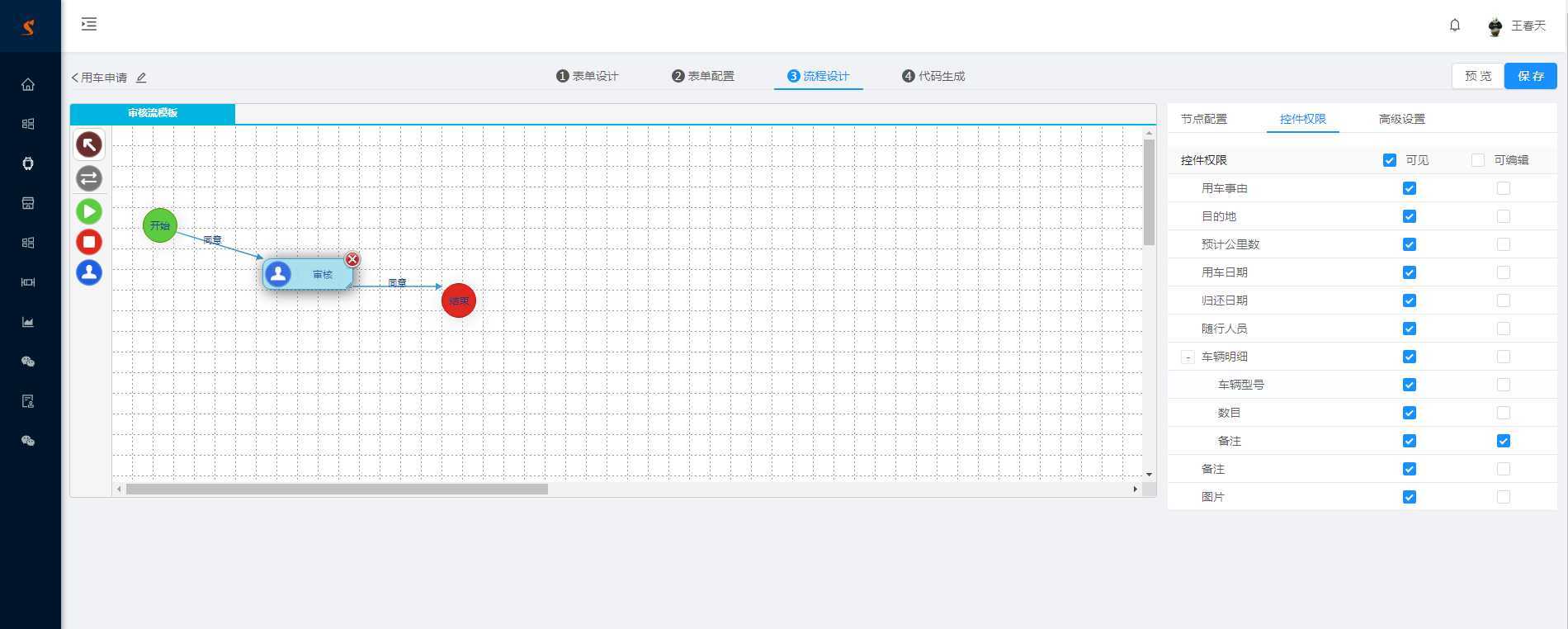
Task: Uncheck 可见 for 用车事由
Action: pos(1410,188)
